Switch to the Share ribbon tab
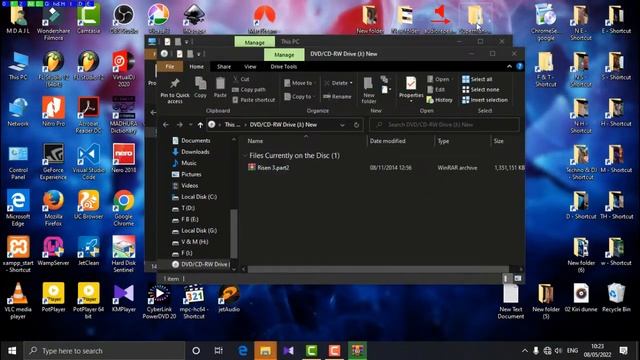 224,67
